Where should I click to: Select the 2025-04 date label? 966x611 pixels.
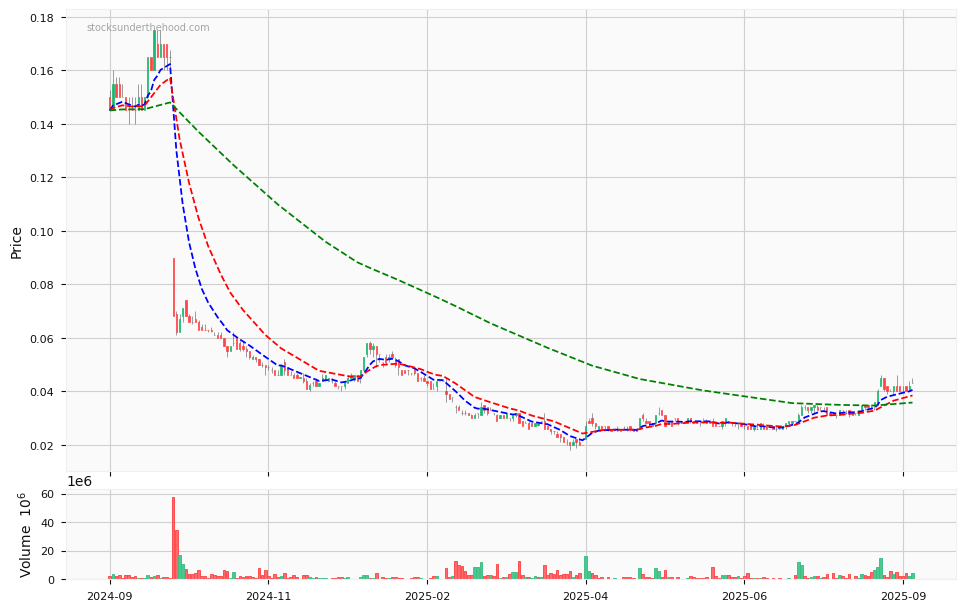point(586,596)
